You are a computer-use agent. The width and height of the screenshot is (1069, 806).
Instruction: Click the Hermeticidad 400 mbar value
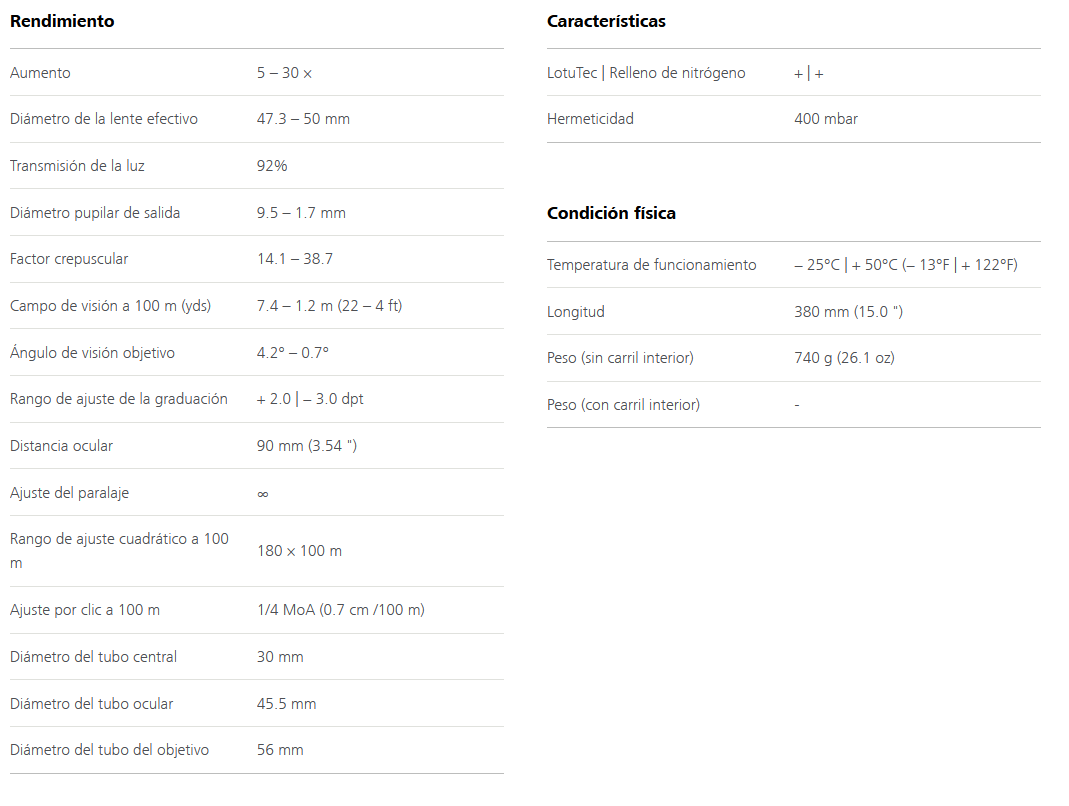pos(826,119)
